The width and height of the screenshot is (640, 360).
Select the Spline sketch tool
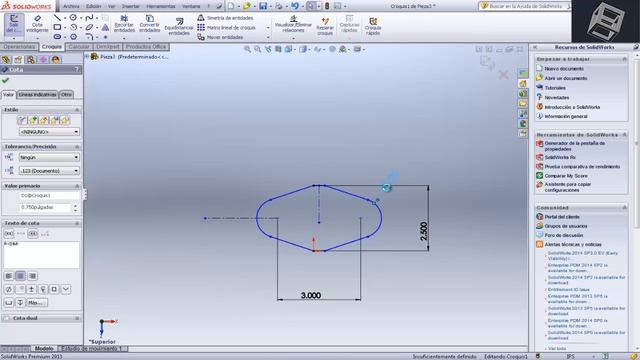pyautogui.click(x=89, y=18)
